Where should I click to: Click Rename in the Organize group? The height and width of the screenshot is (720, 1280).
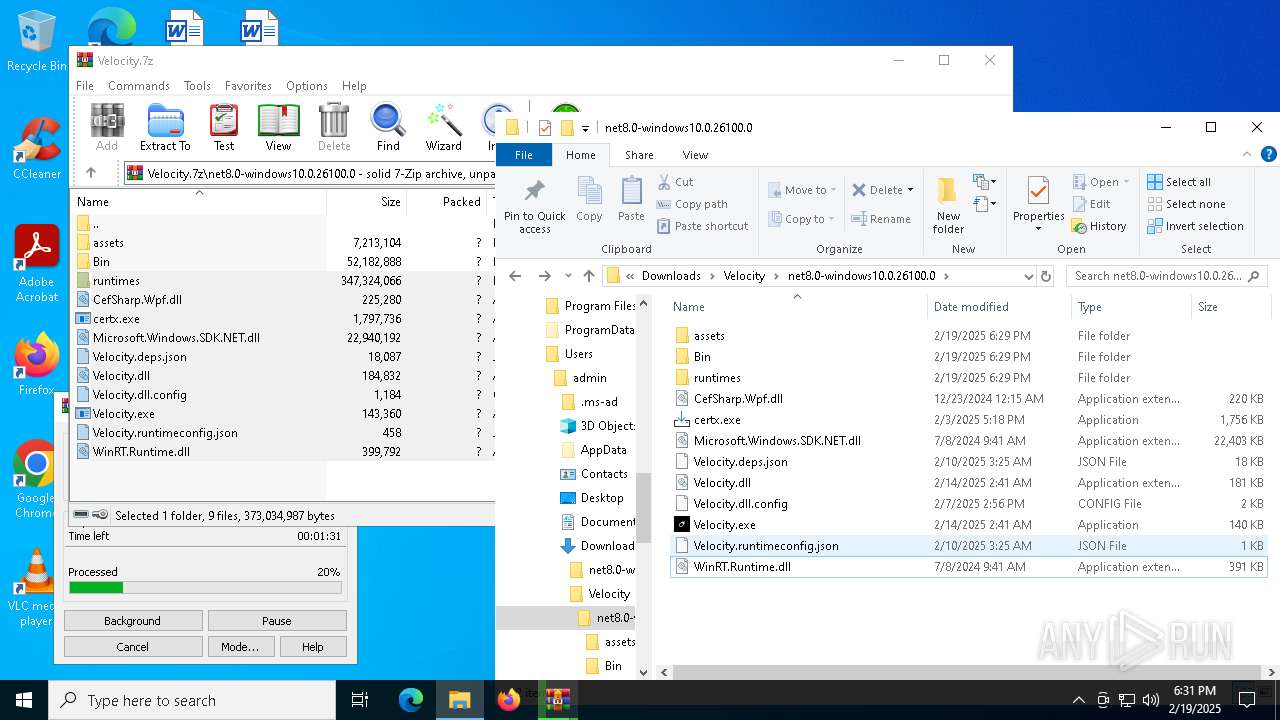point(881,219)
